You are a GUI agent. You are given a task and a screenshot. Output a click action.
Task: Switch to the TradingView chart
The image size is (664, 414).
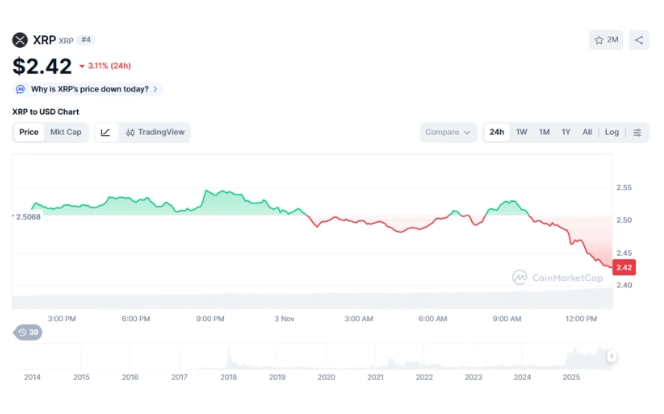coord(155,132)
